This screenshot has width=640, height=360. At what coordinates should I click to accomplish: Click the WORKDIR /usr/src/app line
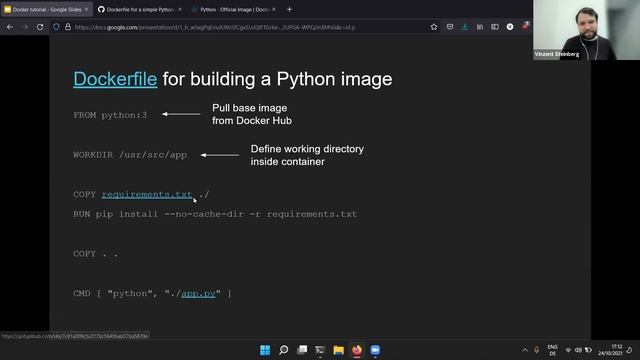(x=130, y=155)
